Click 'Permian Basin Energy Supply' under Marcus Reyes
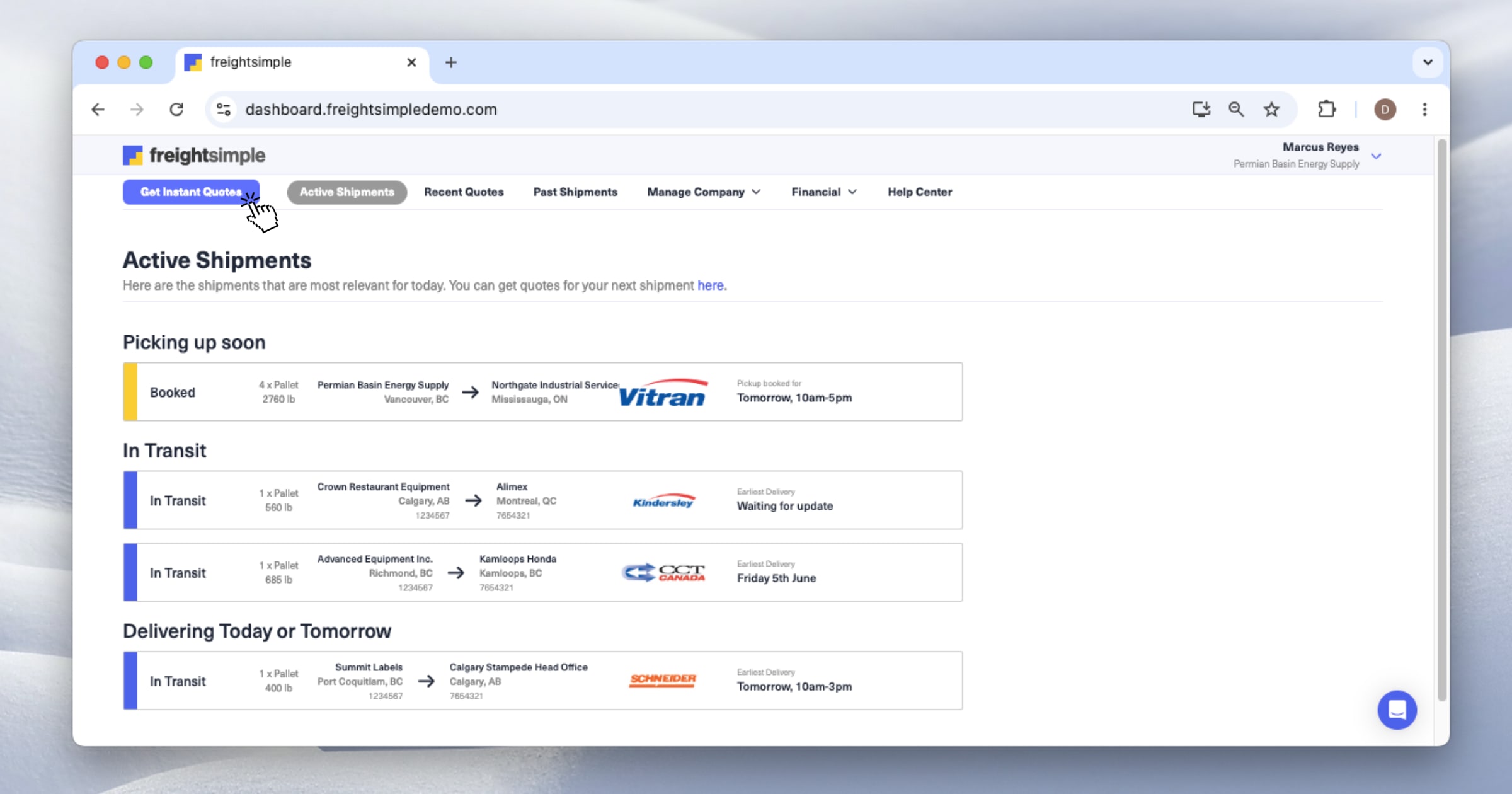 [x=1296, y=164]
